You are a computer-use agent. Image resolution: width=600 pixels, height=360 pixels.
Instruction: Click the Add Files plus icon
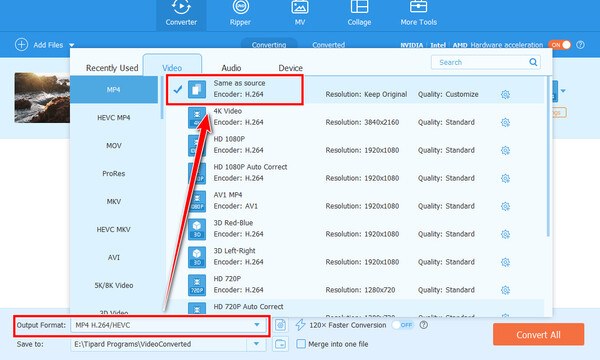pyautogui.click(x=21, y=44)
